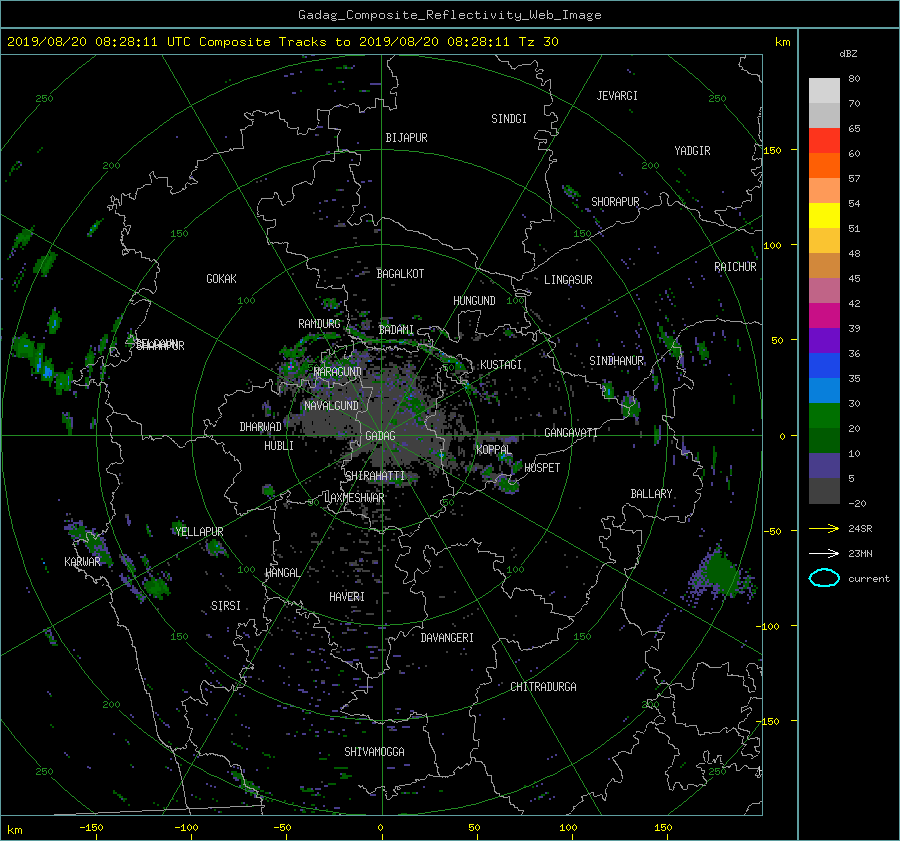Viewport: 900px width, 841px height.
Task: Click the yellow 24SR arrow legend icon
Action: tap(824, 528)
